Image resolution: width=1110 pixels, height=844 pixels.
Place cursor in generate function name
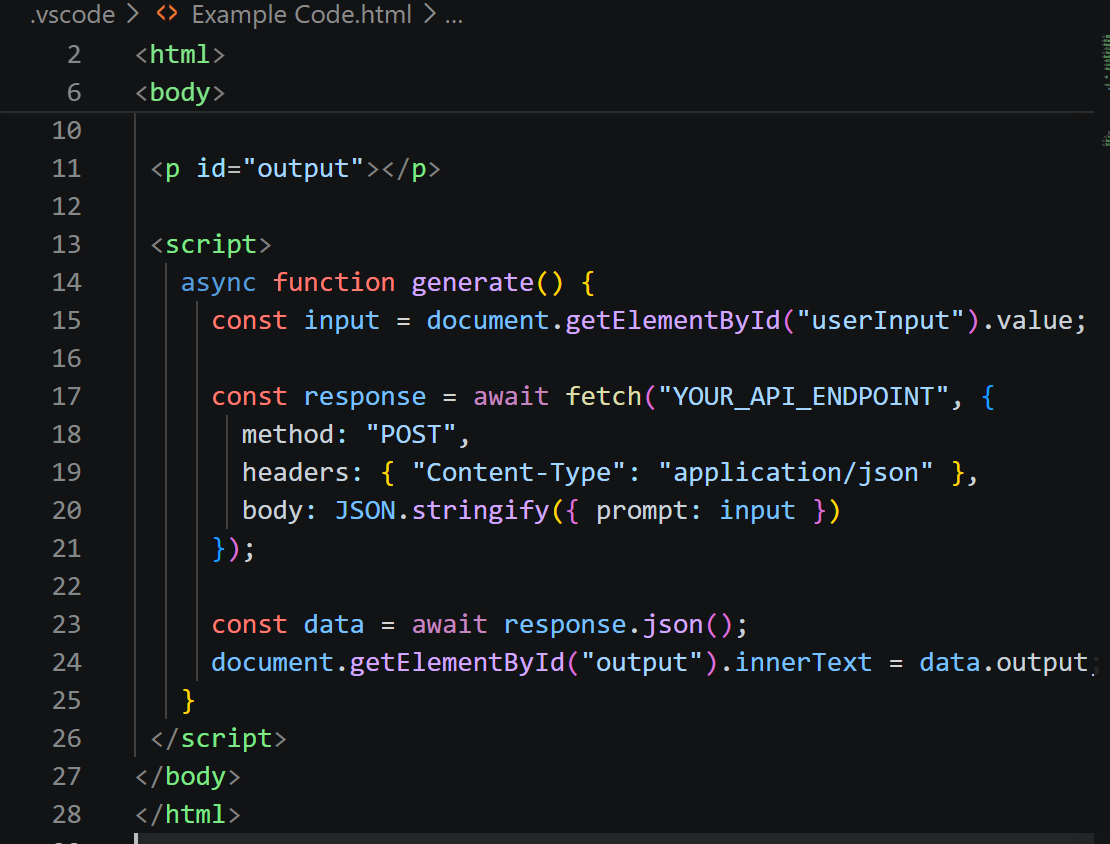point(472,282)
